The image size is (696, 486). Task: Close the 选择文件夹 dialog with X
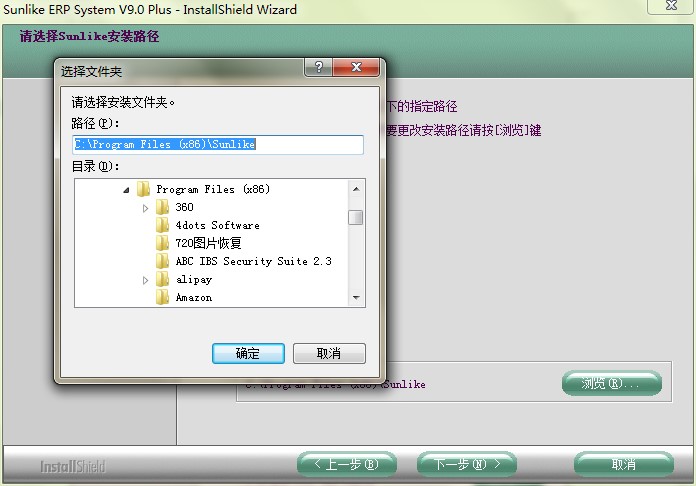356,67
